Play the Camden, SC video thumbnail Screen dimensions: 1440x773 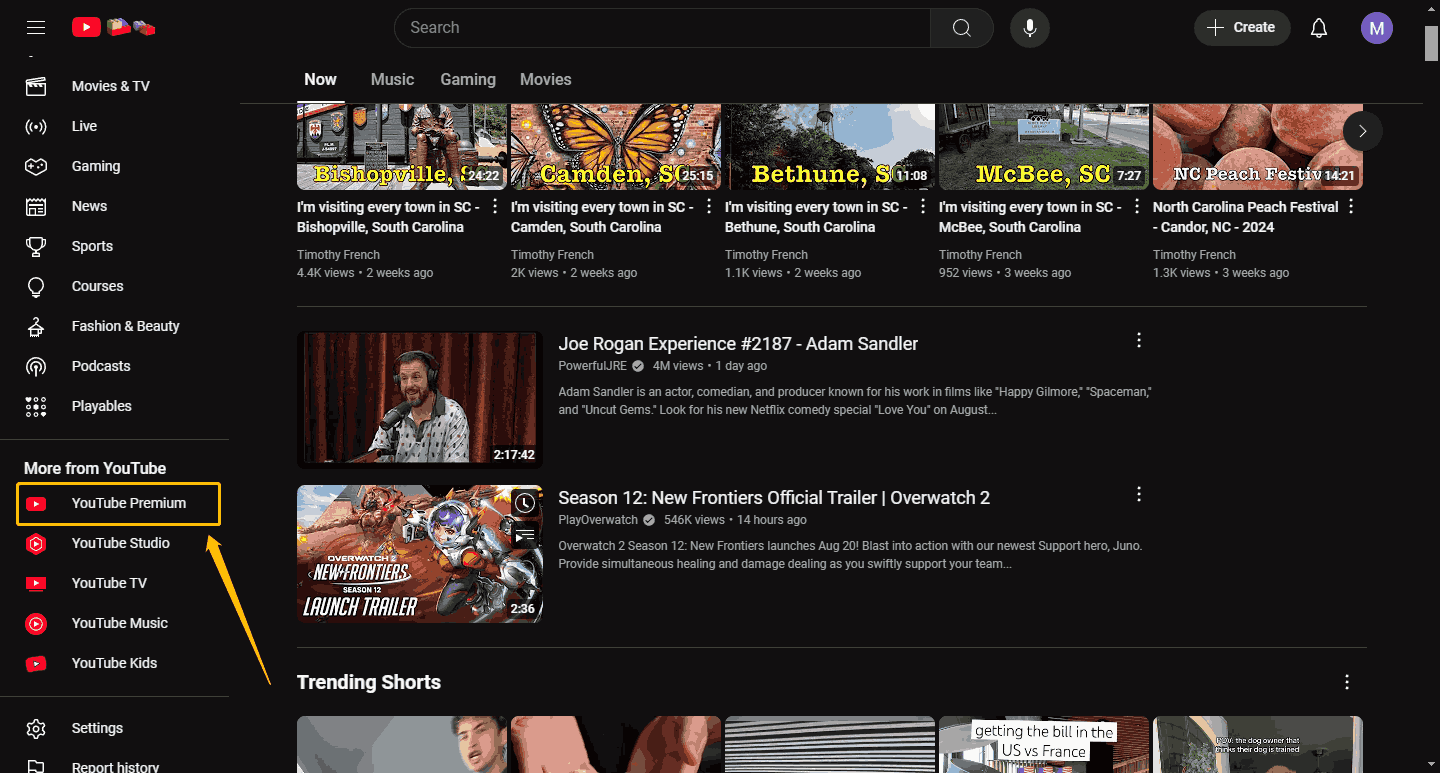[x=616, y=146]
